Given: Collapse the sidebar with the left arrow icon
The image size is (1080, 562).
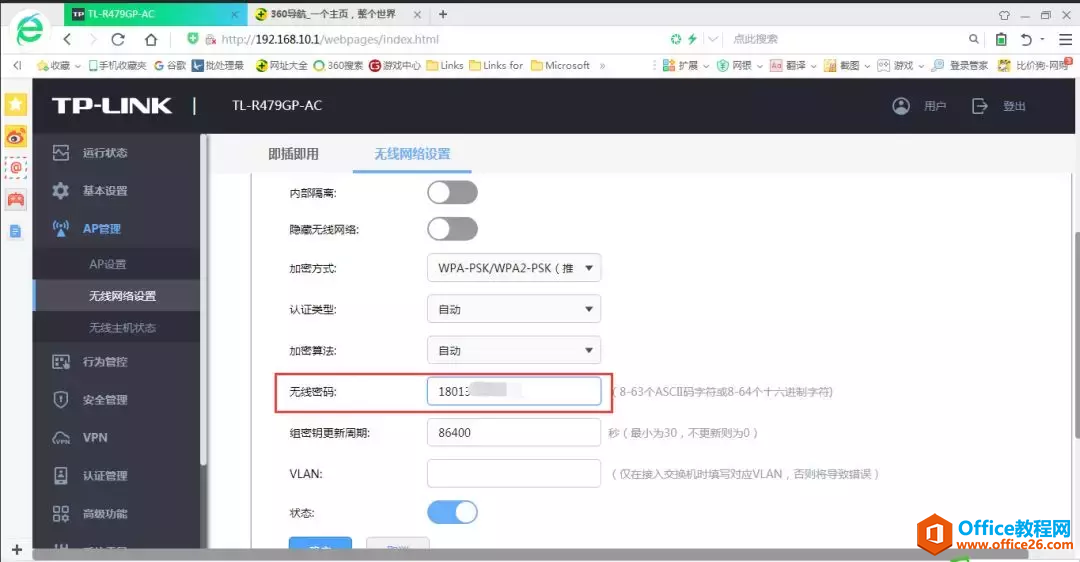Looking at the screenshot, I should click(17, 65).
